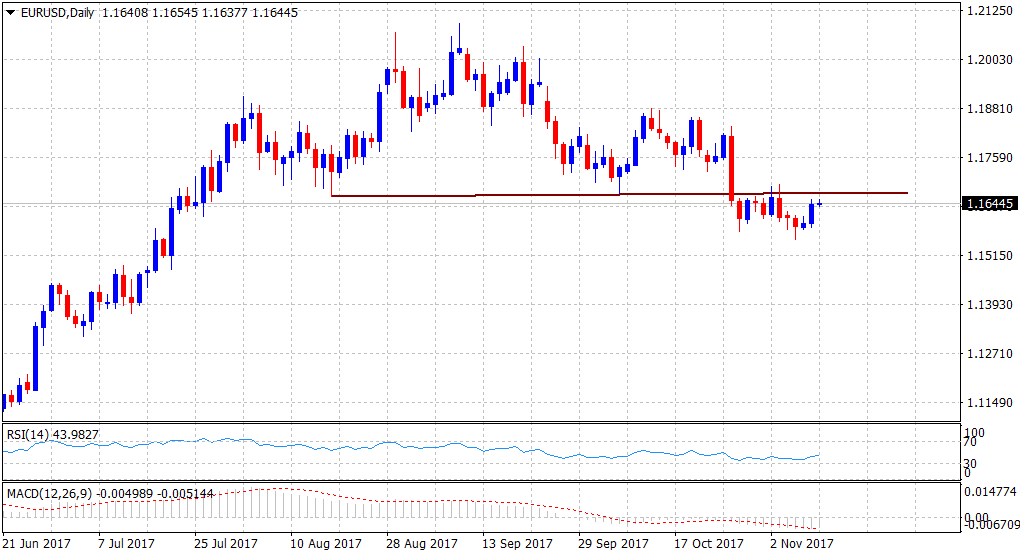
Task: Click the 13 Sep 2017 date label
Action: pyautogui.click(x=517, y=543)
